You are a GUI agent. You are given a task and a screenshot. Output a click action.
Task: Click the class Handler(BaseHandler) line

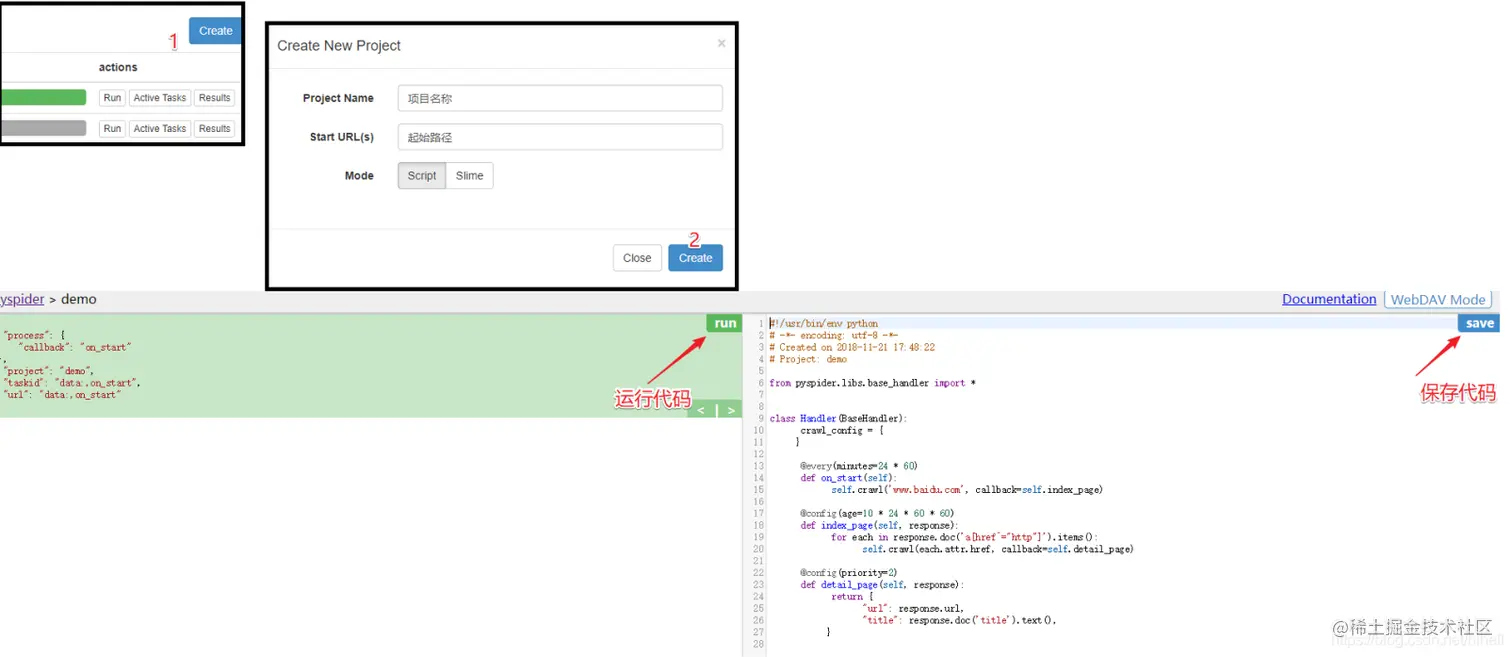(838, 419)
